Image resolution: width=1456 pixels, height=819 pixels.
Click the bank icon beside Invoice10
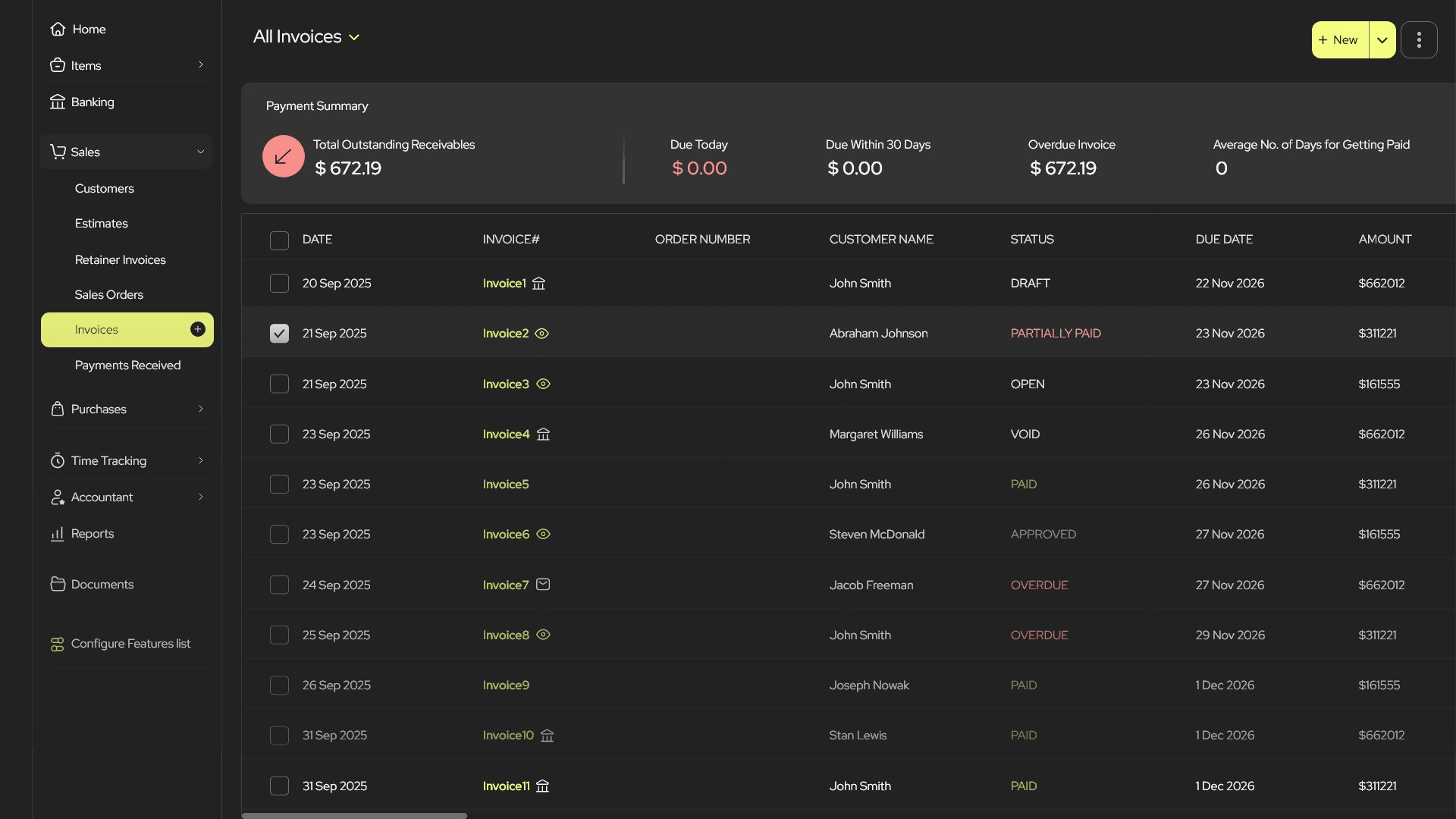click(547, 736)
